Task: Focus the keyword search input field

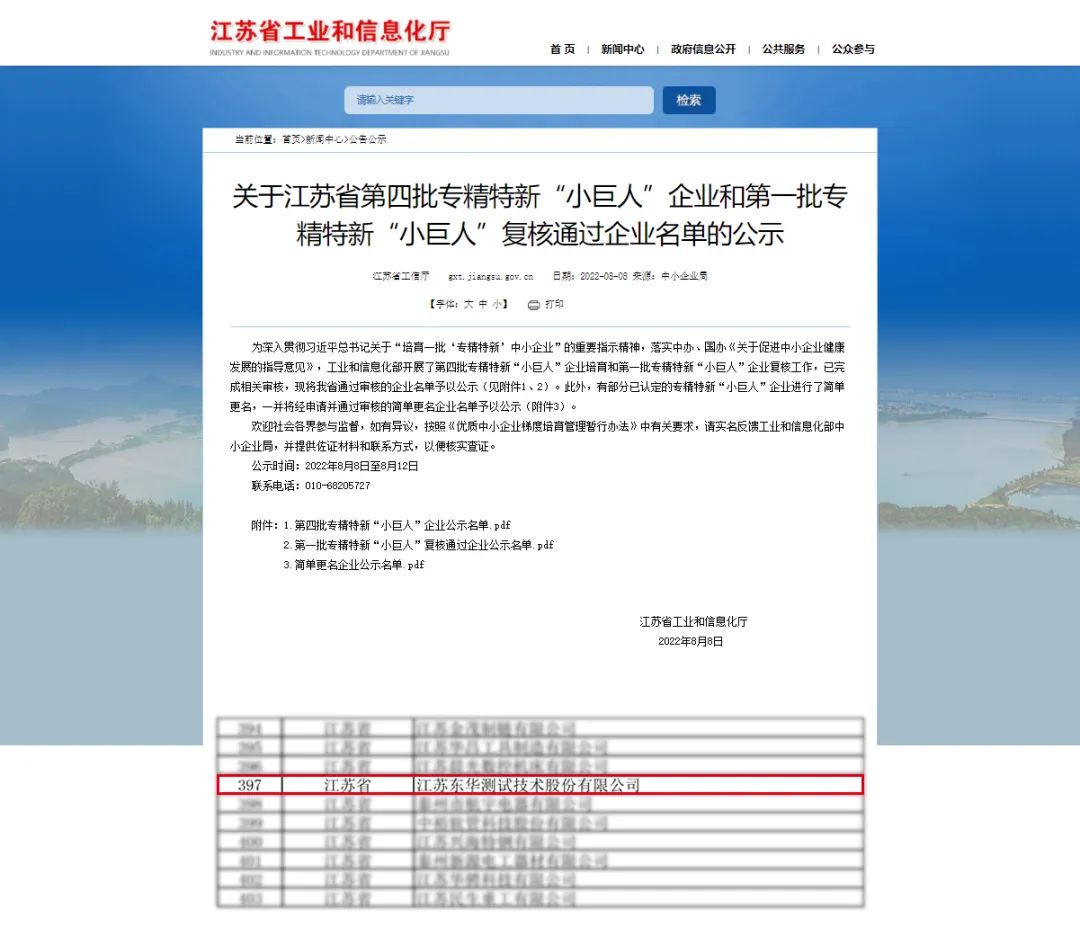Action: click(499, 100)
